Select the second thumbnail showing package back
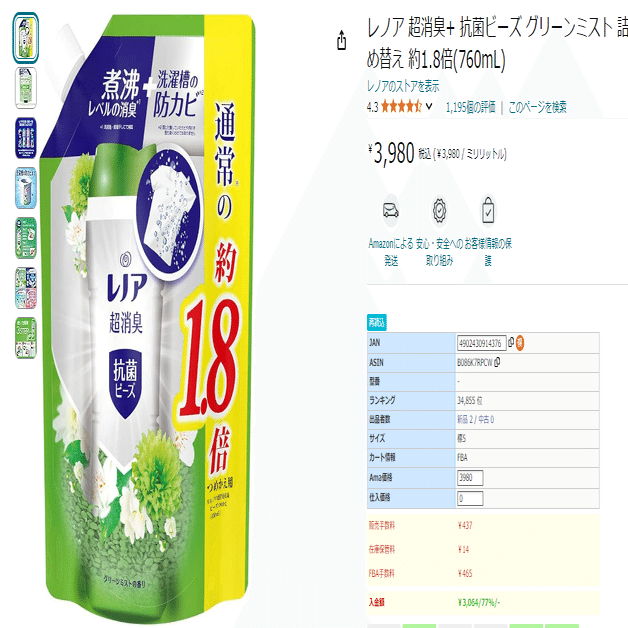 (26, 88)
